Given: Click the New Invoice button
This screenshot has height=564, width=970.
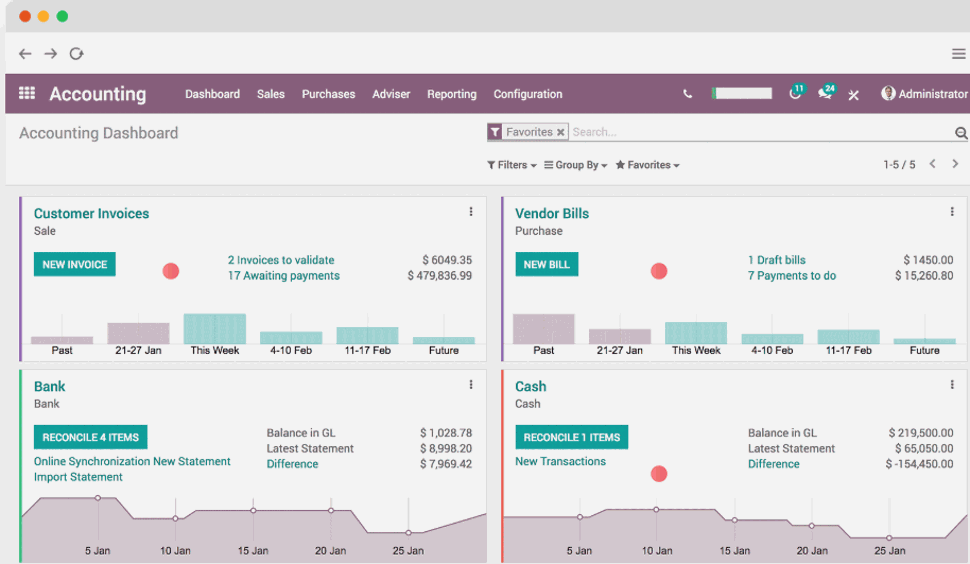Looking at the screenshot, I should point(75,265).
